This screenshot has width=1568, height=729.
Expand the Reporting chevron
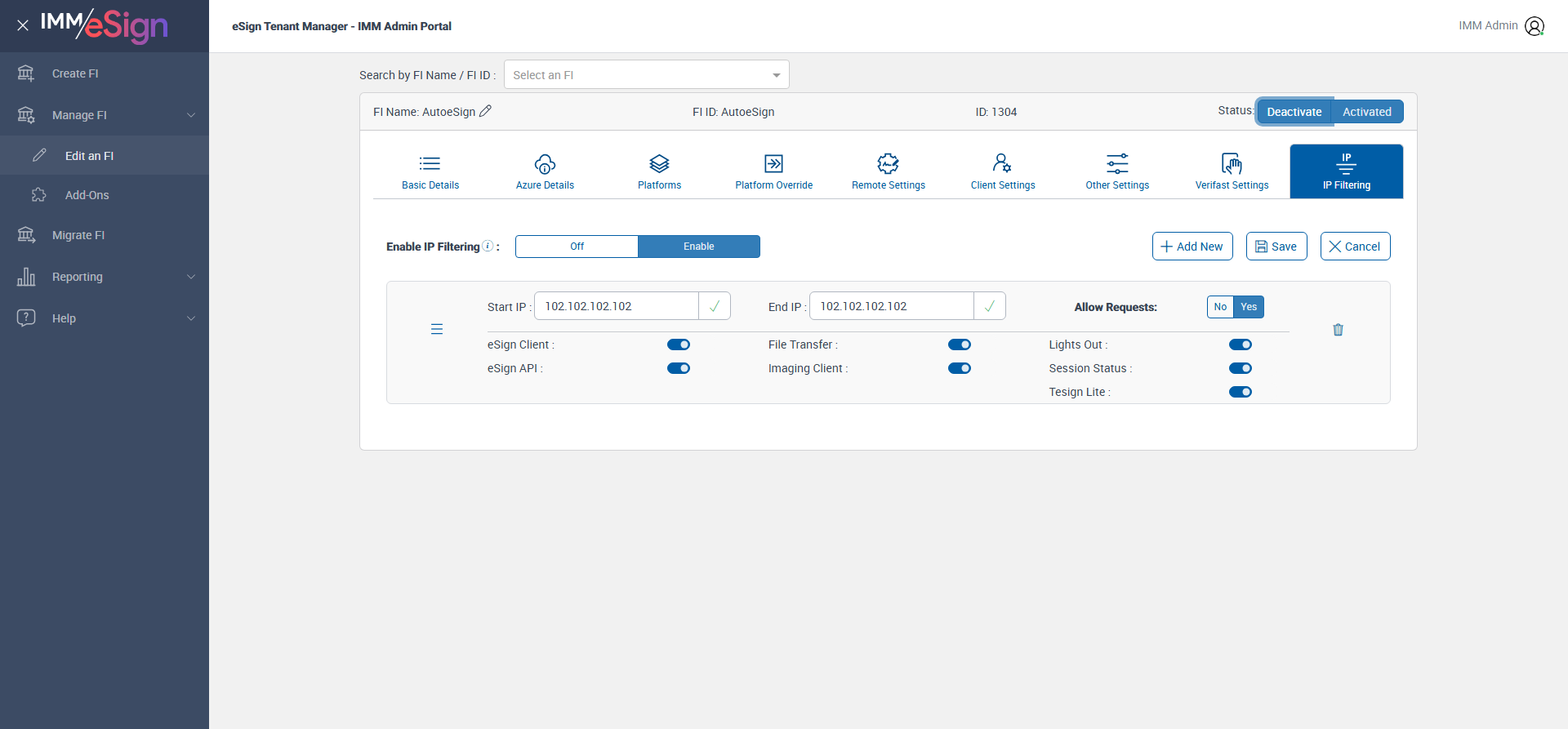coord(191,277)
